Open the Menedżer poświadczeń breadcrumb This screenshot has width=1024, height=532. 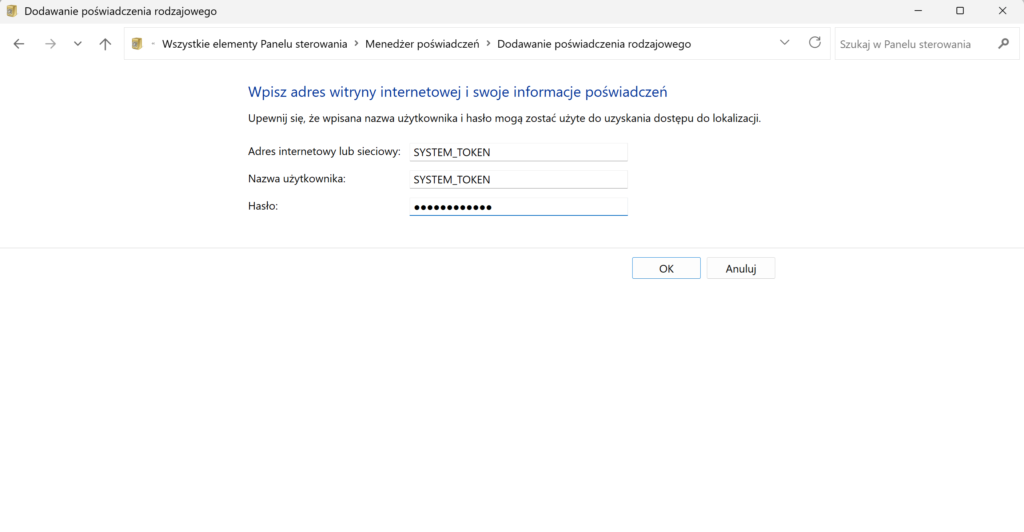coord(422,44)
